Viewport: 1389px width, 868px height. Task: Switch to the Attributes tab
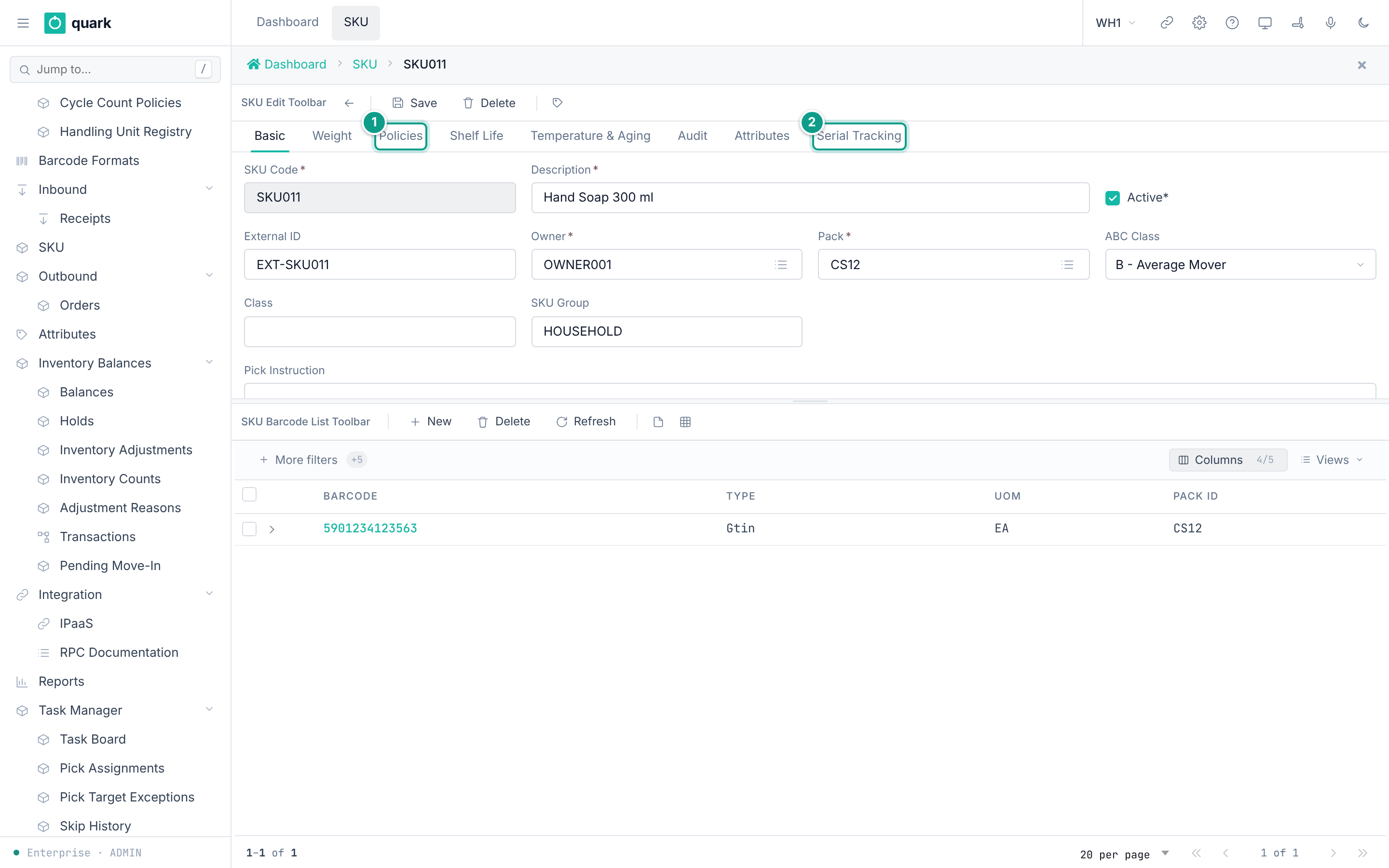click(762, 136)
